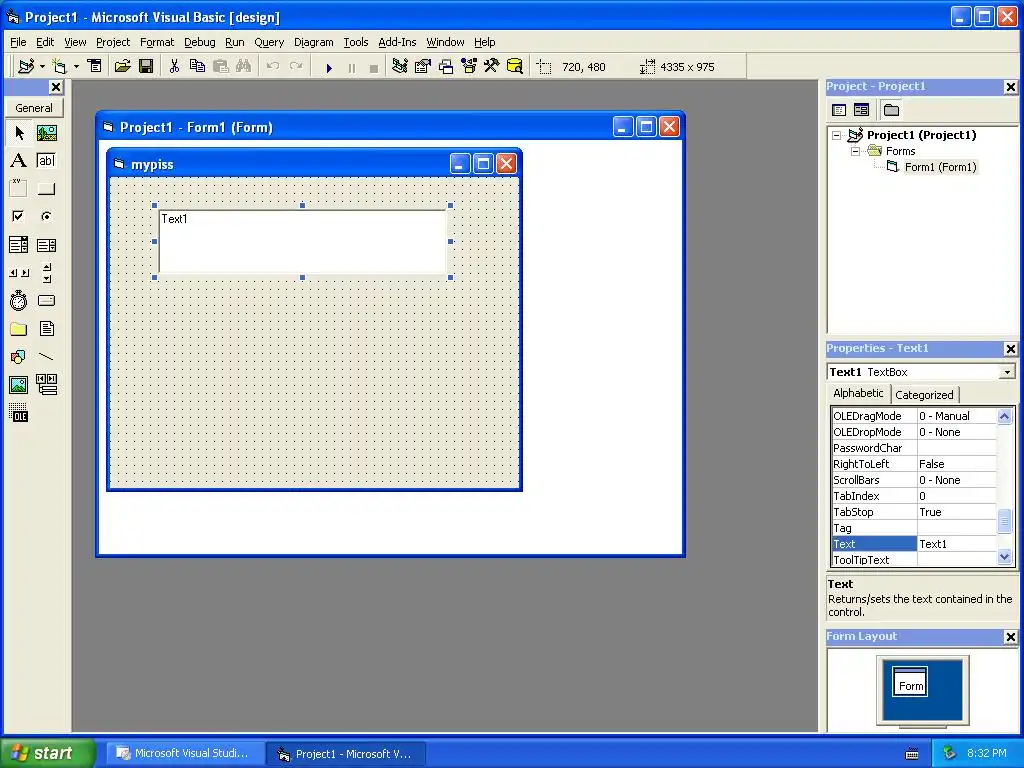Click the End stop button in toolbar
The height and width of the screenshot is (768, 1024).
(374, 67)
